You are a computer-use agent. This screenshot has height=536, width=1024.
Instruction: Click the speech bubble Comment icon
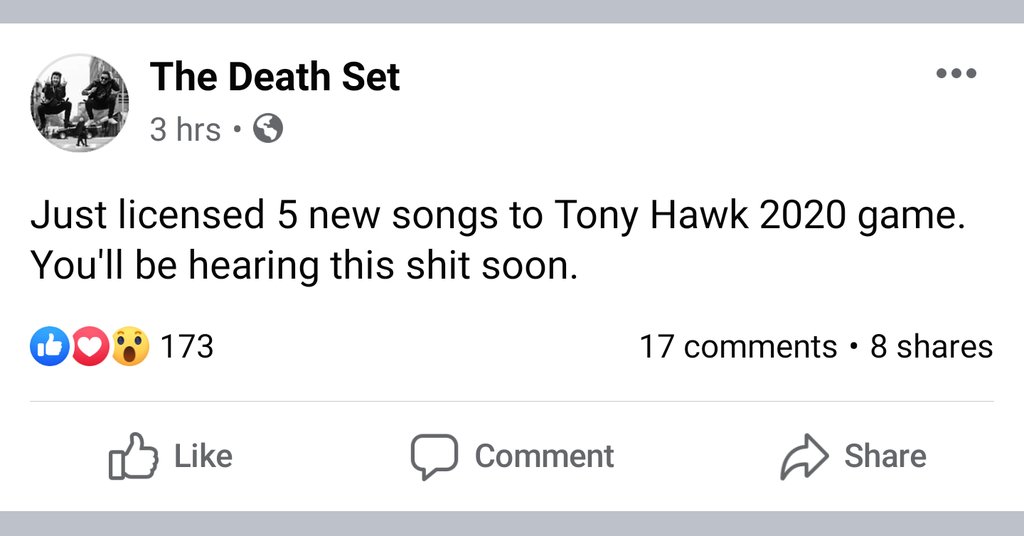pos(434,456)
